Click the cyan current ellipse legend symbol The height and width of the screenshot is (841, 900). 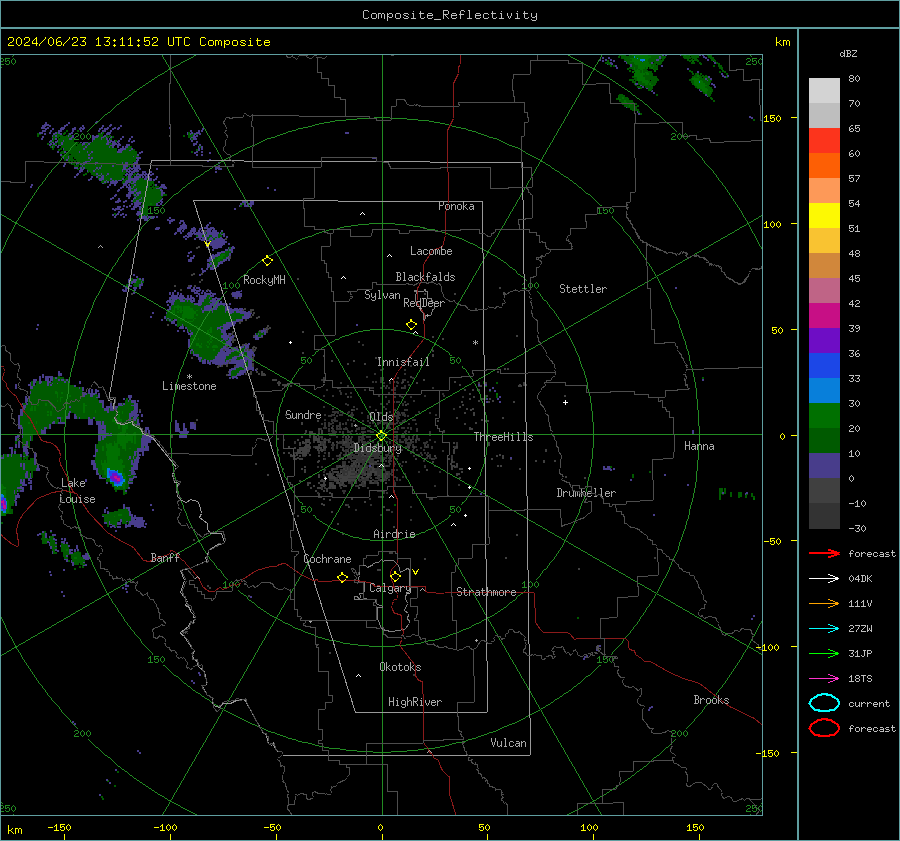(824, 703)
